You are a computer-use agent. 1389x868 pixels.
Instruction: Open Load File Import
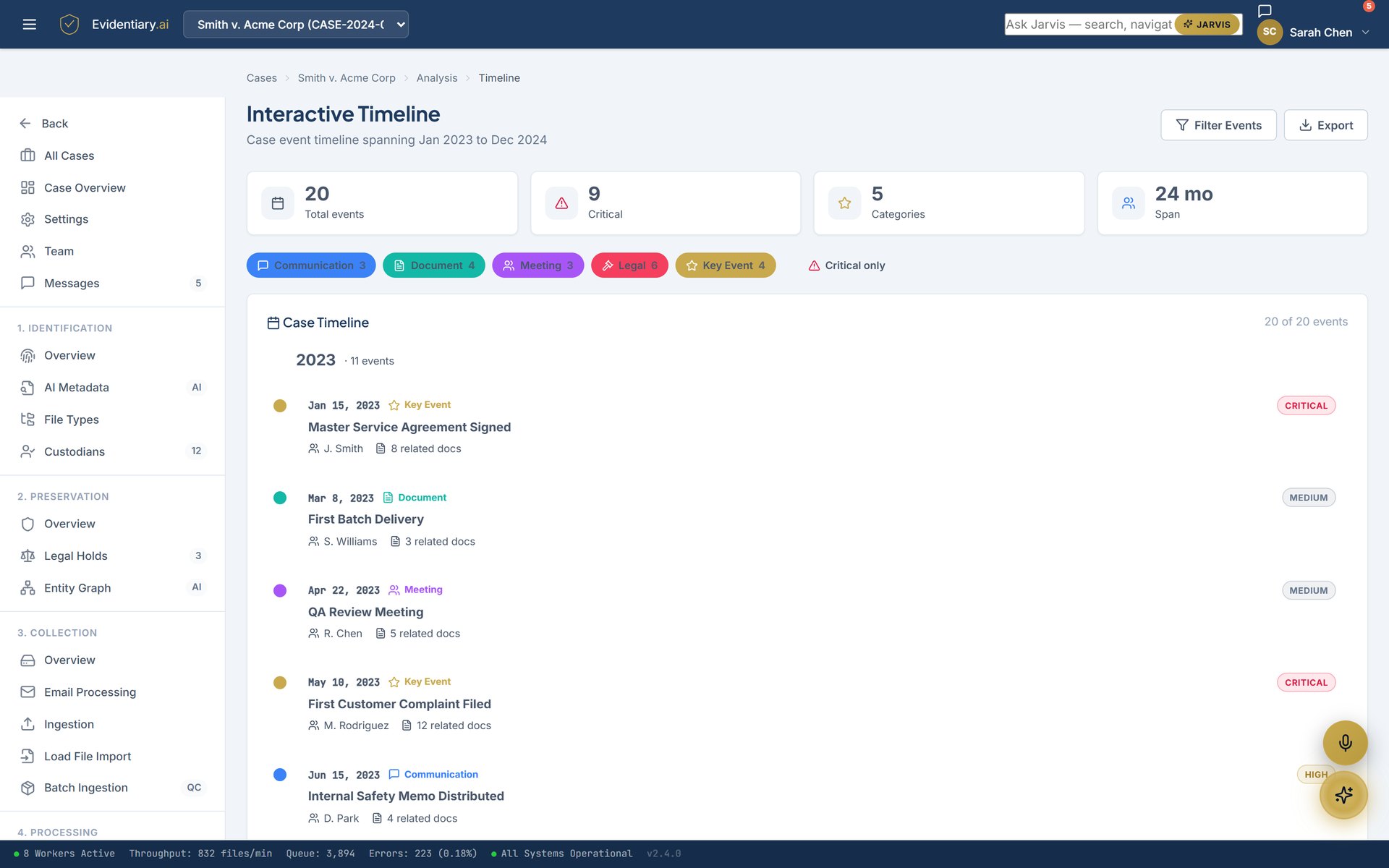click(112, 757)
